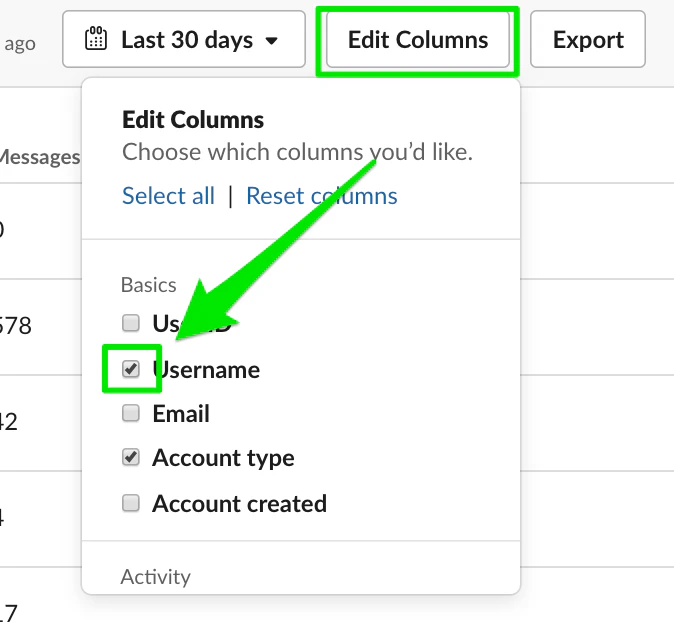Open the Last 30 days dropdown arrow
This screenshot has width=674, height=628.
272,41
